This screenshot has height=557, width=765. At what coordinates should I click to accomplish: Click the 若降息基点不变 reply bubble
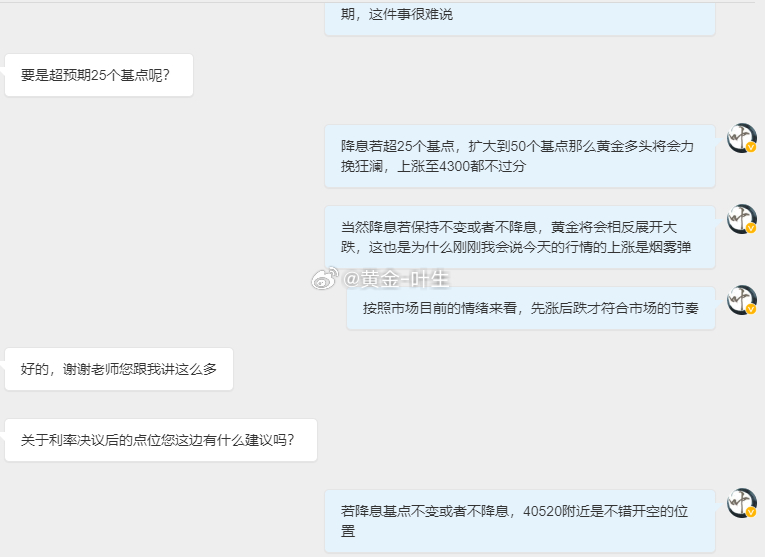[520, 521]
